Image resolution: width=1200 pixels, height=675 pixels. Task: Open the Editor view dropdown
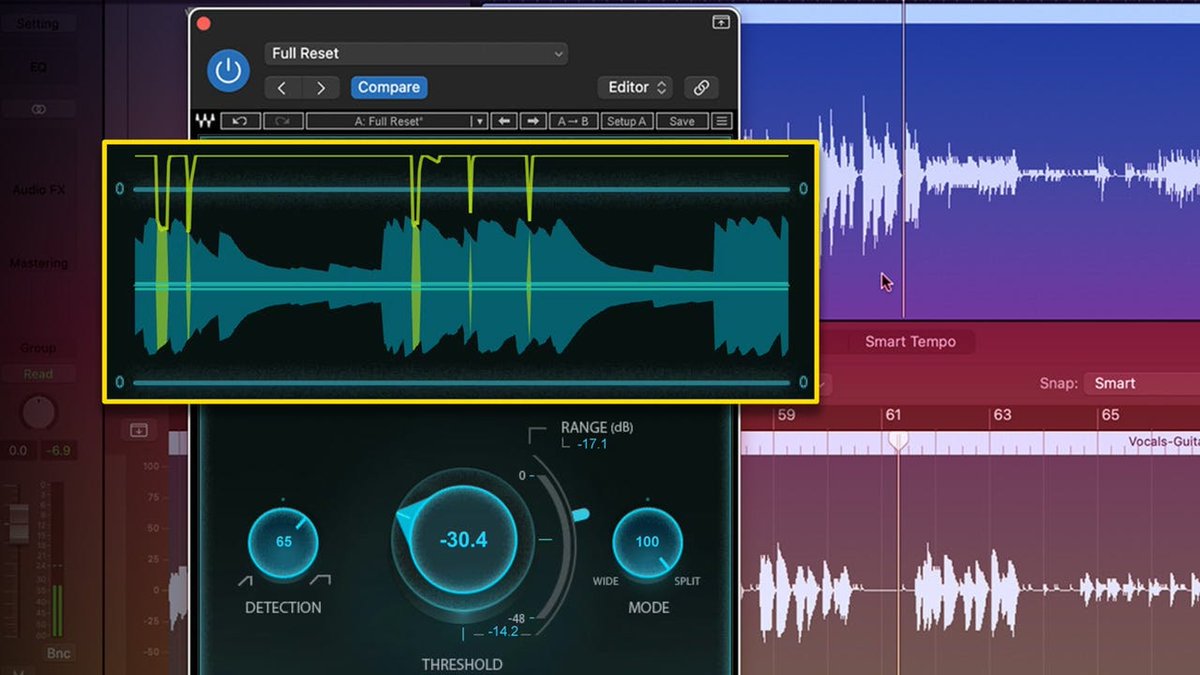point(636,87)
